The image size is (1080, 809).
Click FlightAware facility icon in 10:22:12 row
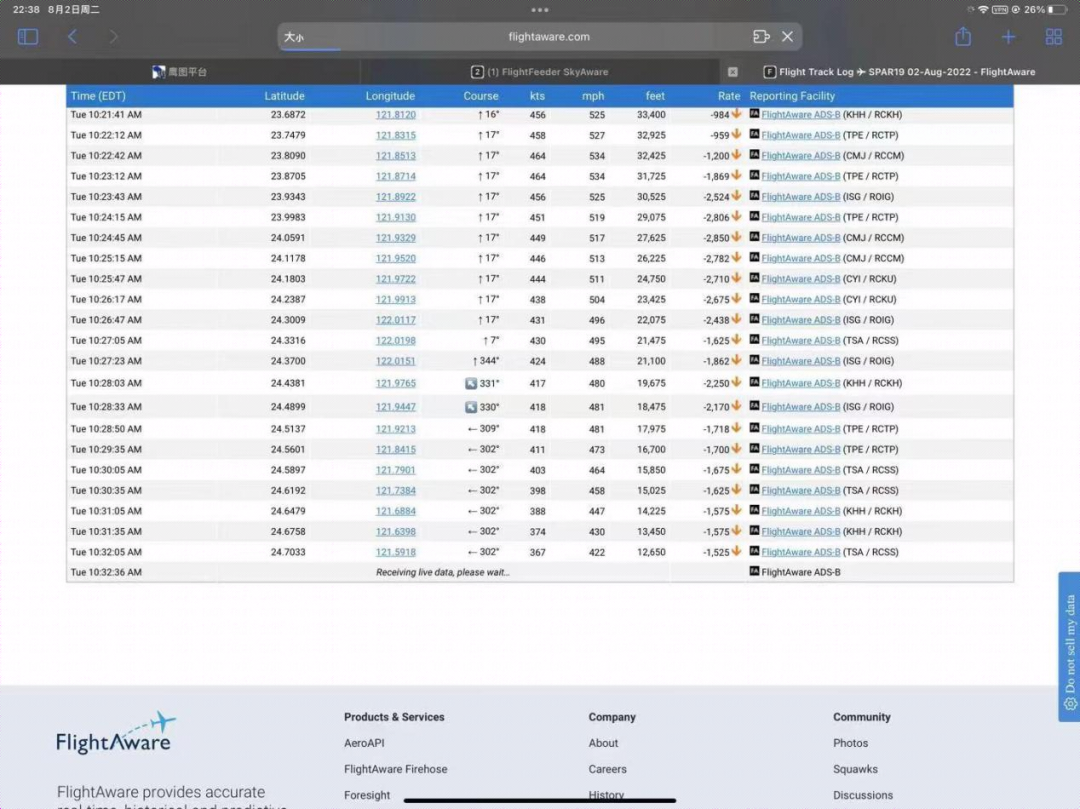[x=754, y=134]
